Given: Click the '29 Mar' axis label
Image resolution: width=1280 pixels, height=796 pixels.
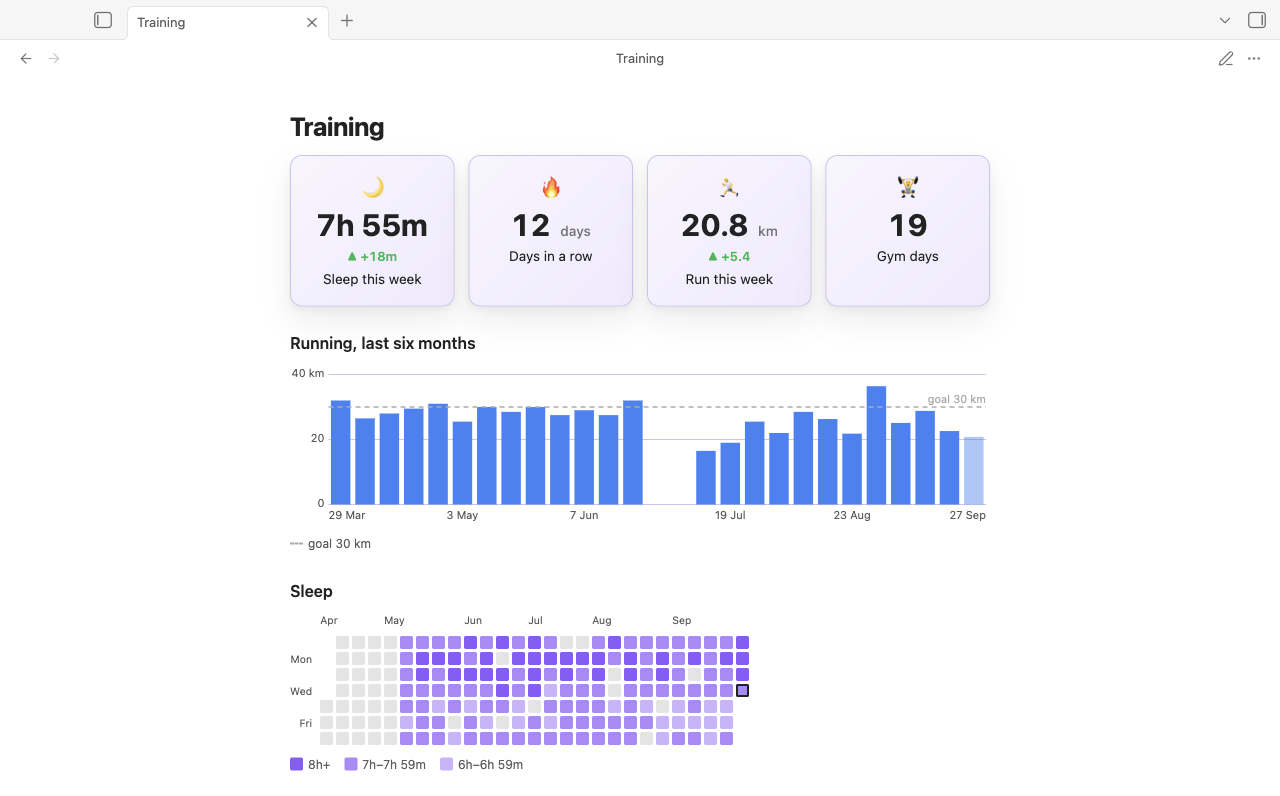Looking at the screenshot, I should [x=347, y=515].
